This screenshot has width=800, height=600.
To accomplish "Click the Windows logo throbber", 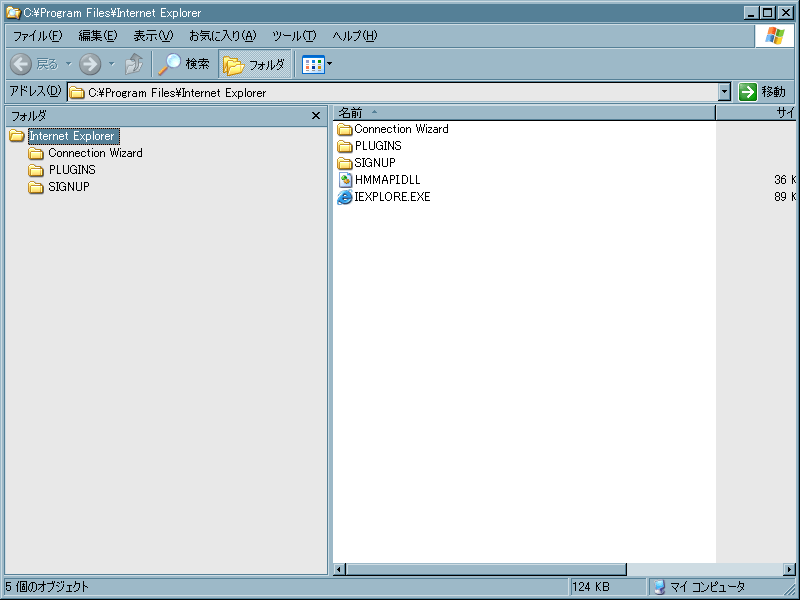I will pos(774,36).
